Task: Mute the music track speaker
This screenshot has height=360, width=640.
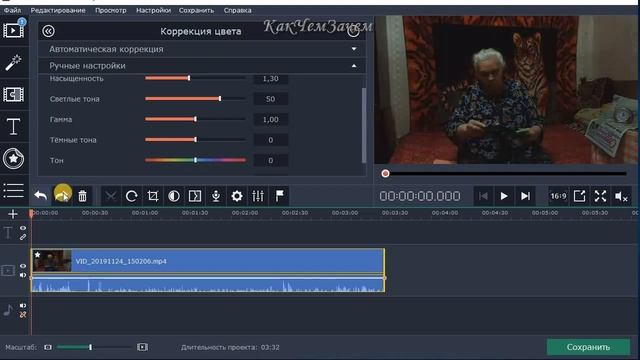Action: click(x=23, y=305)
